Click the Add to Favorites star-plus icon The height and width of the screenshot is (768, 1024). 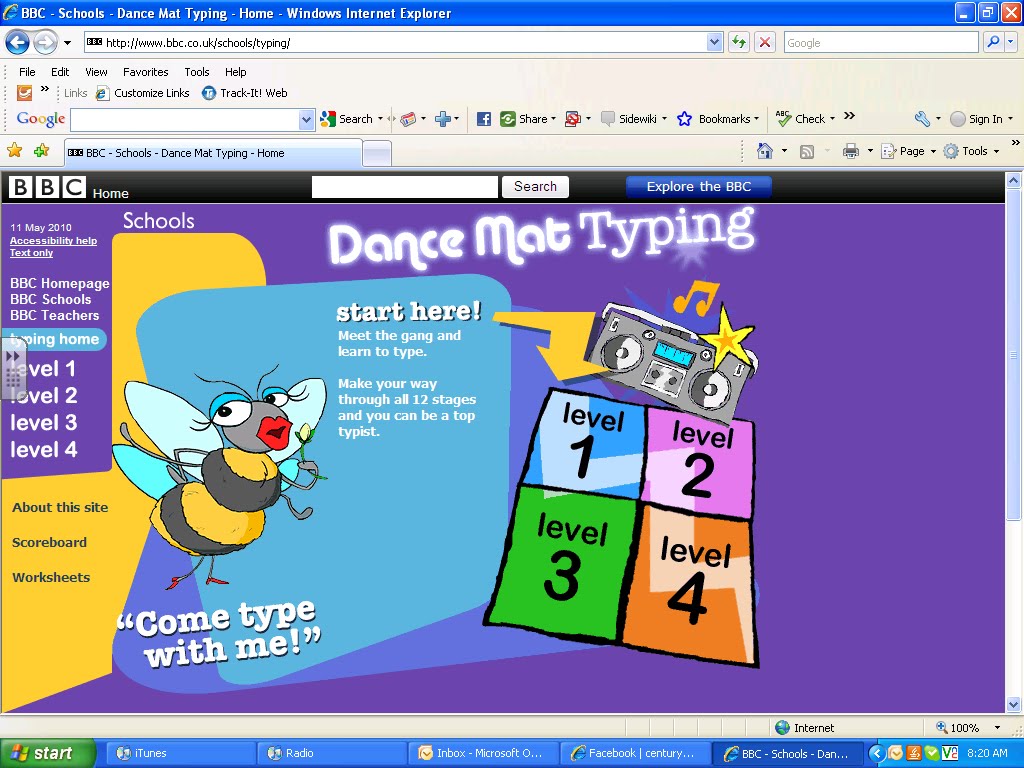41,151
